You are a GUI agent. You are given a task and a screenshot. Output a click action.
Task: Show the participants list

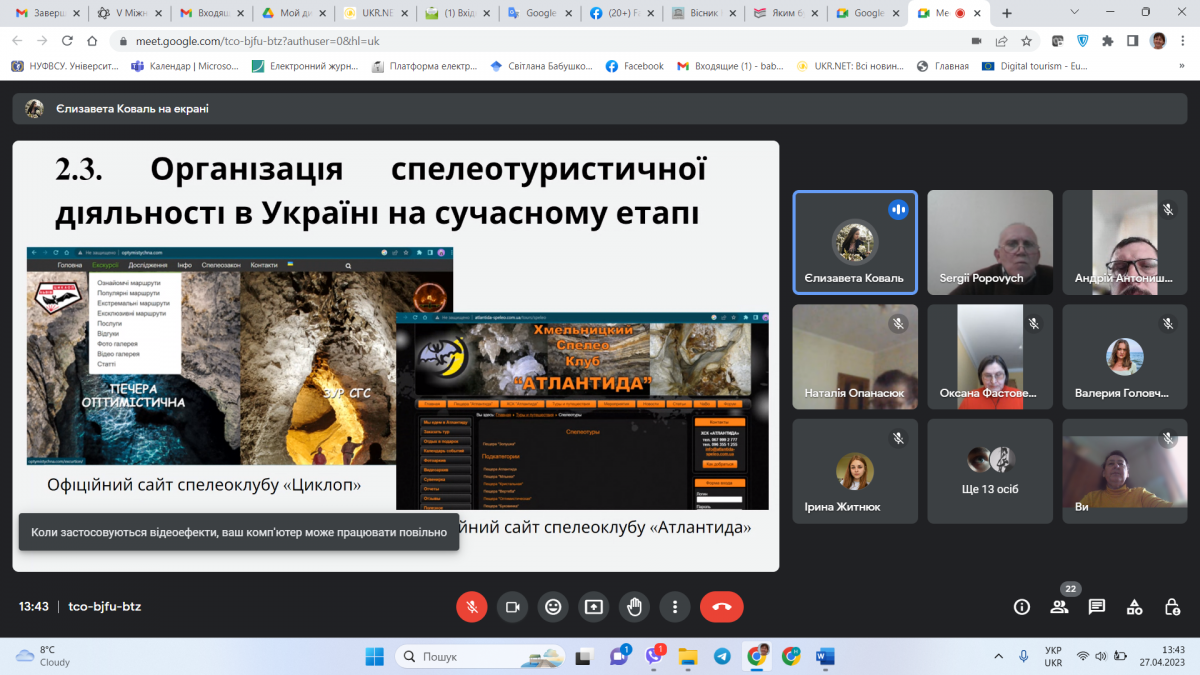pos(1059,606)
